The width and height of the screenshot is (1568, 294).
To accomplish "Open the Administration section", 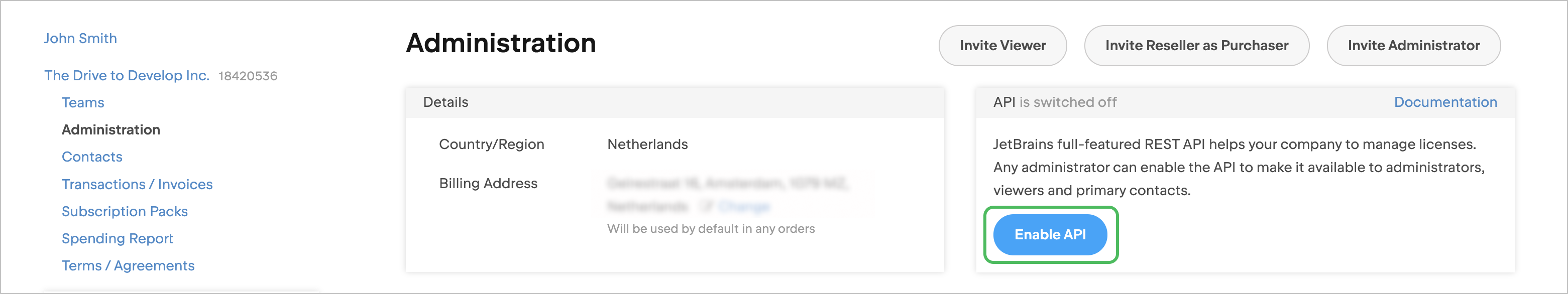I will (110, 129).
